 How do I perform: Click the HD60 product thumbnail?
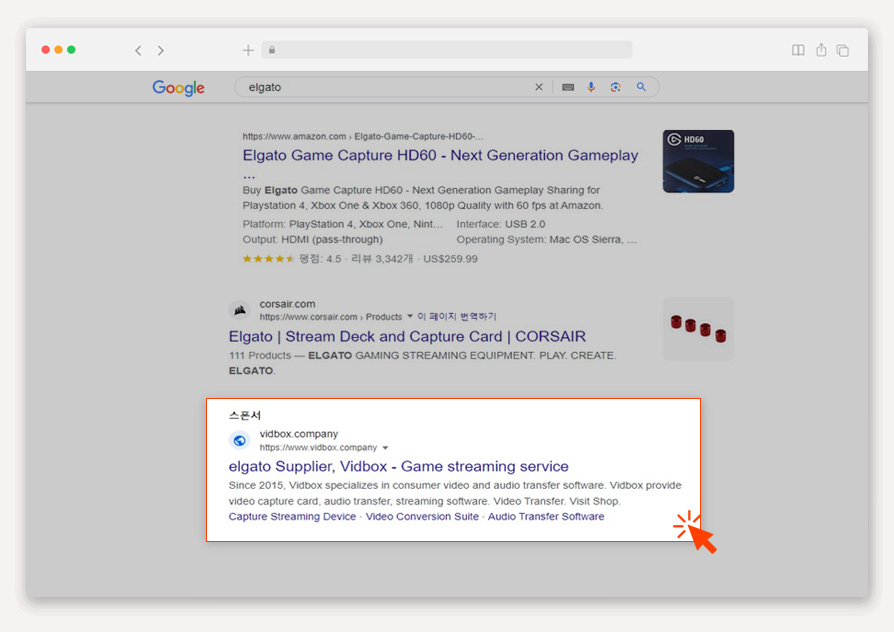pos(698,161)
